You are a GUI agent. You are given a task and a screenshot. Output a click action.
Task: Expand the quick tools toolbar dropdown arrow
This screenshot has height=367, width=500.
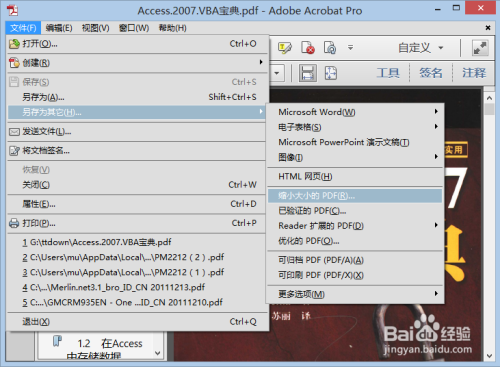350,48
